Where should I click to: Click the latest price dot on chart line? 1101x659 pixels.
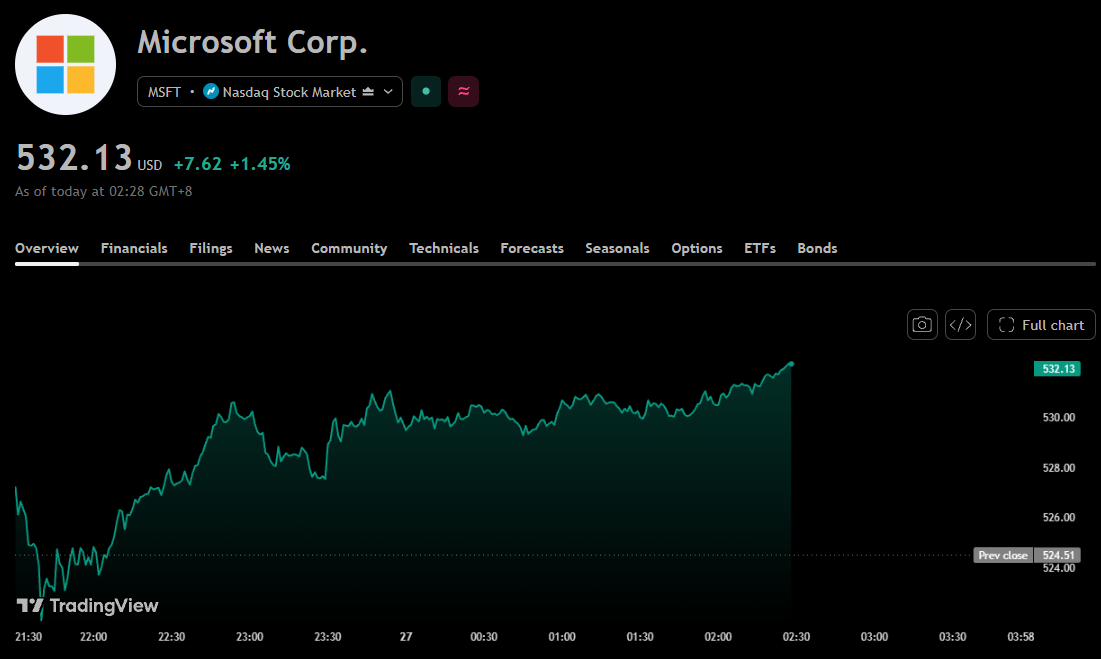coord(791,364)
